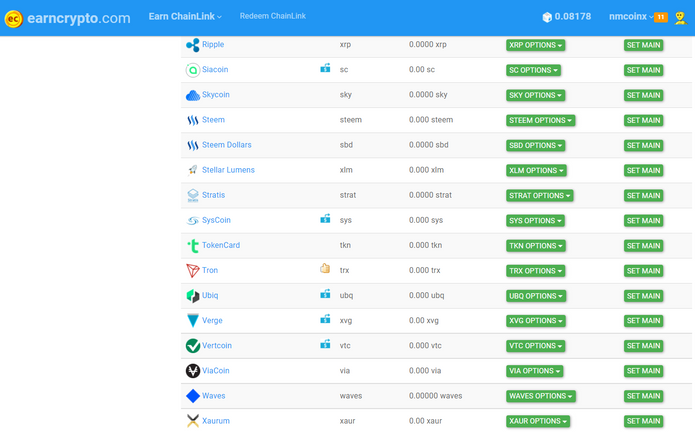
Task: Open the Earn ChainLink dropdown menu
Action: tap(185, 16)
